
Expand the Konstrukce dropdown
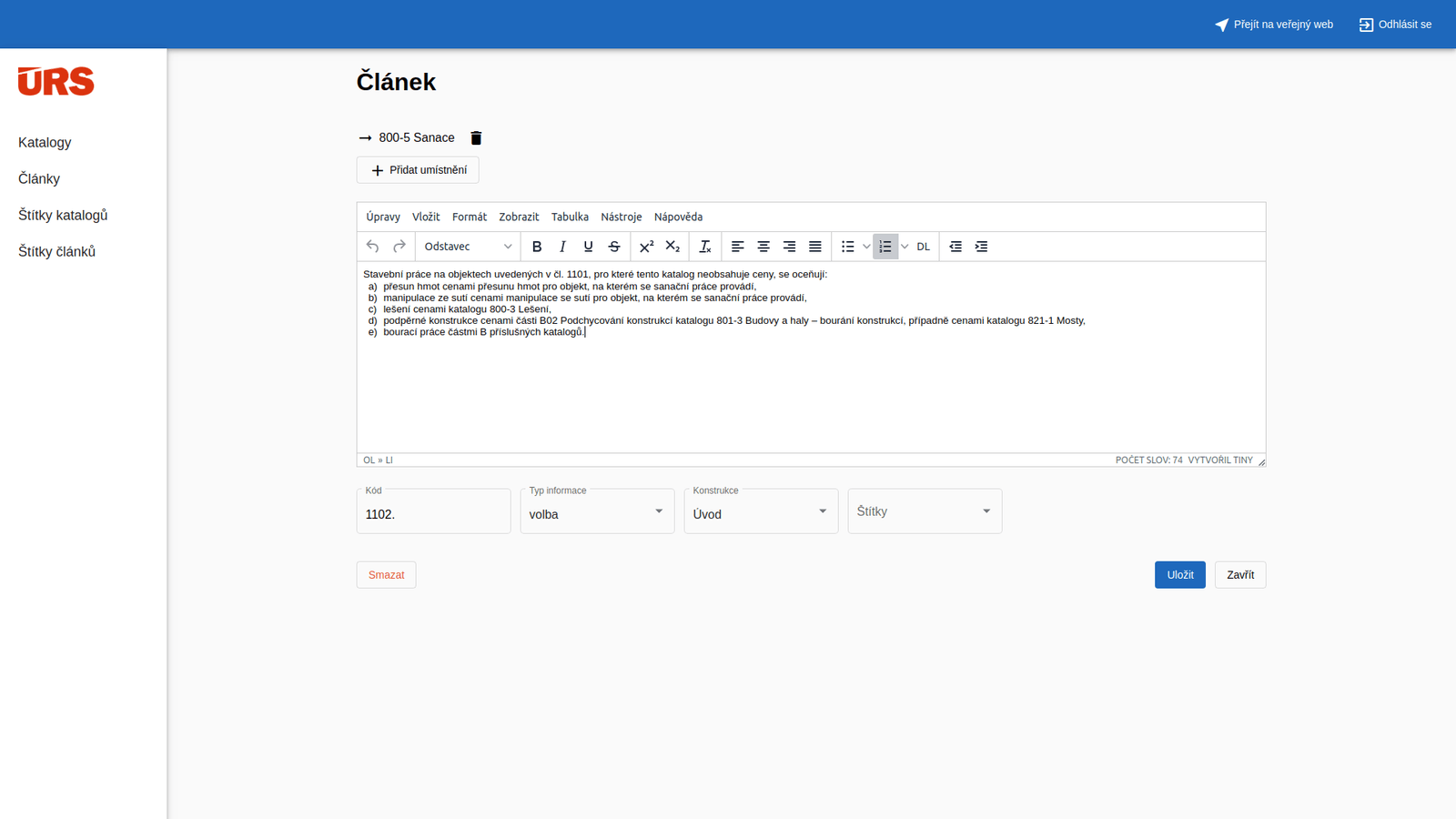point(761,511)
